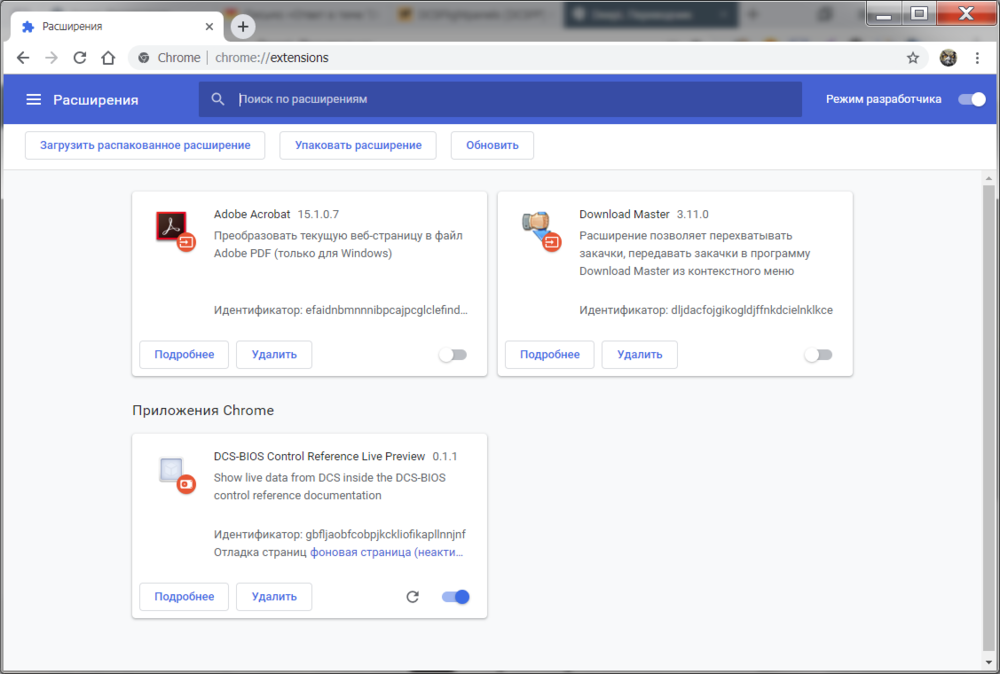
Task: Toggle Режим разработчика switch off
Action: (972, 99)
